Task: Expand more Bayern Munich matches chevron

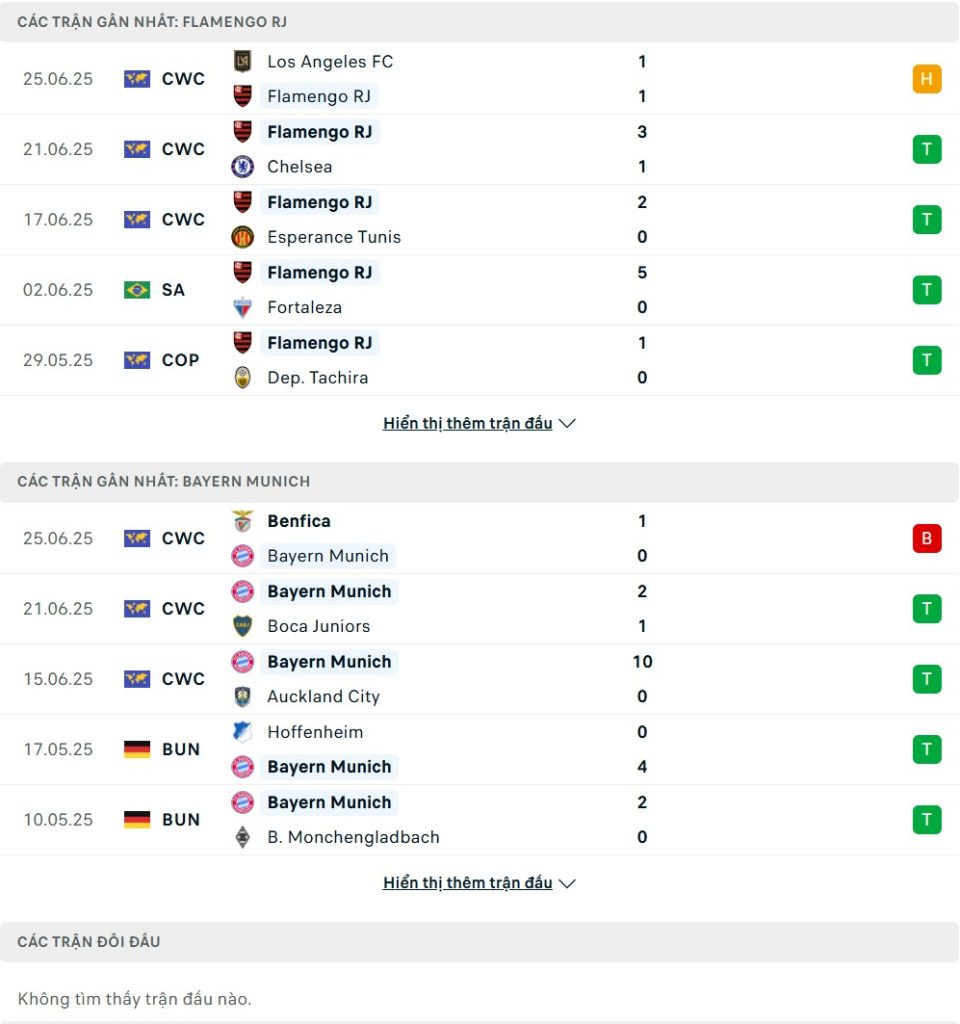Action: click(x=567, y=884)
